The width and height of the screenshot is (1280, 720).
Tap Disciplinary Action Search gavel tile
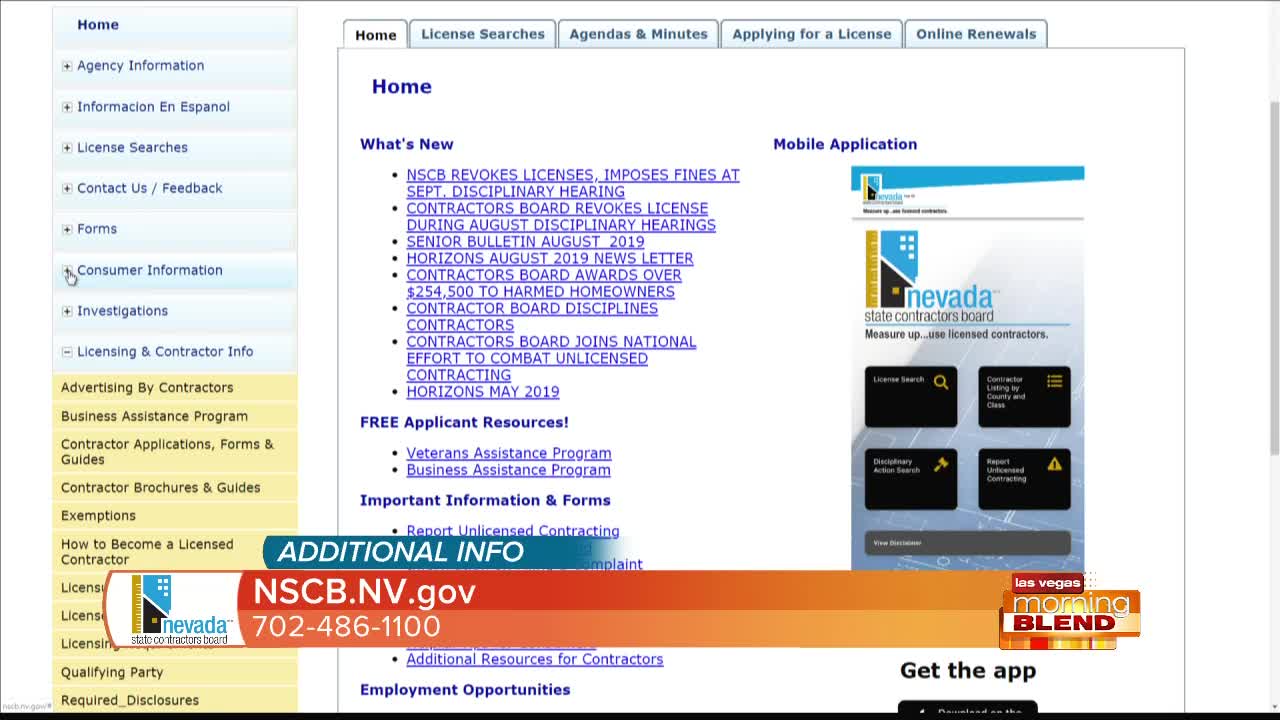(x=911, y=479)
